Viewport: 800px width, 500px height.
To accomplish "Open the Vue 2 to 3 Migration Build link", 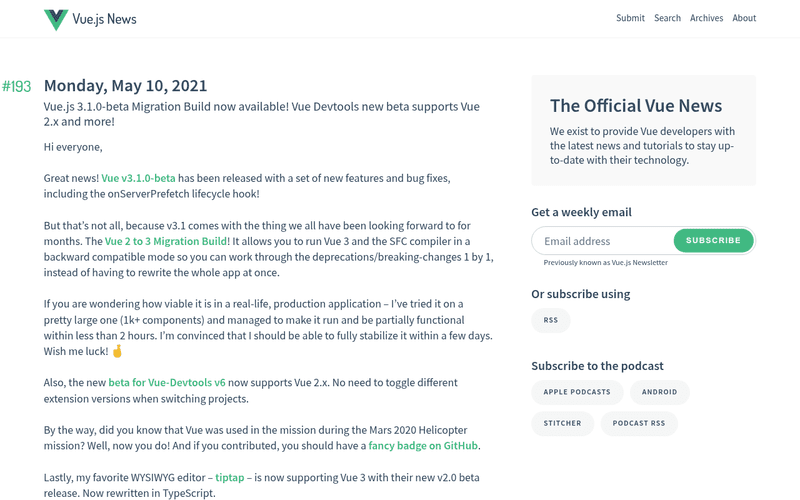I will [166, 241].
